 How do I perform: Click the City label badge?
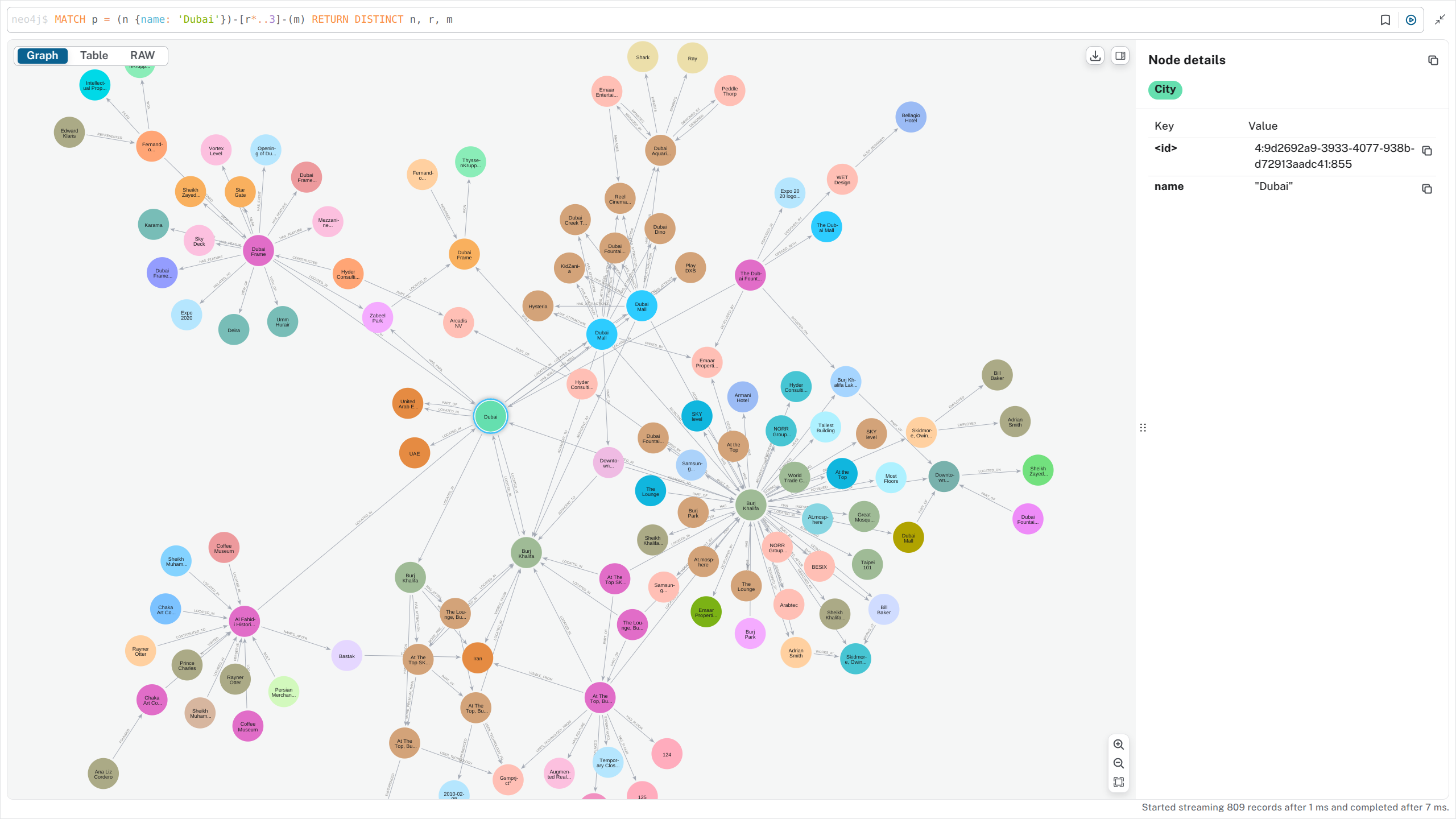tap(1164, 89)
